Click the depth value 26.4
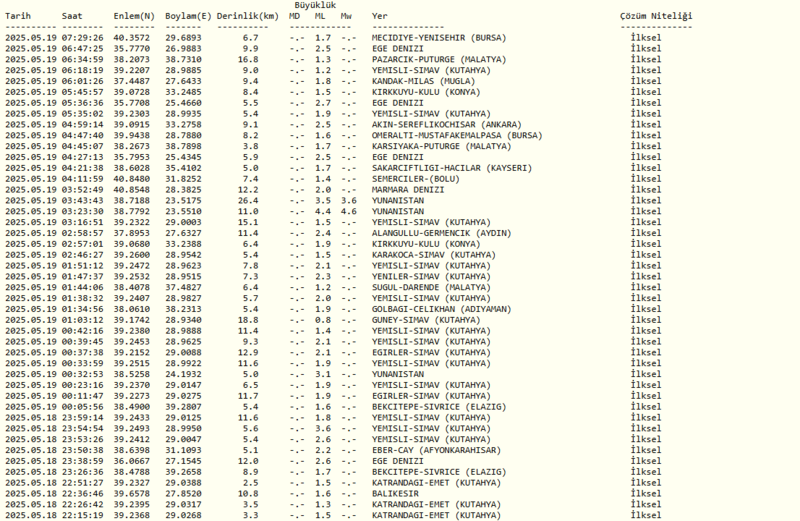The width and height of the screenshot is (800, 521). pyautogui.click(x=247, y=201)
